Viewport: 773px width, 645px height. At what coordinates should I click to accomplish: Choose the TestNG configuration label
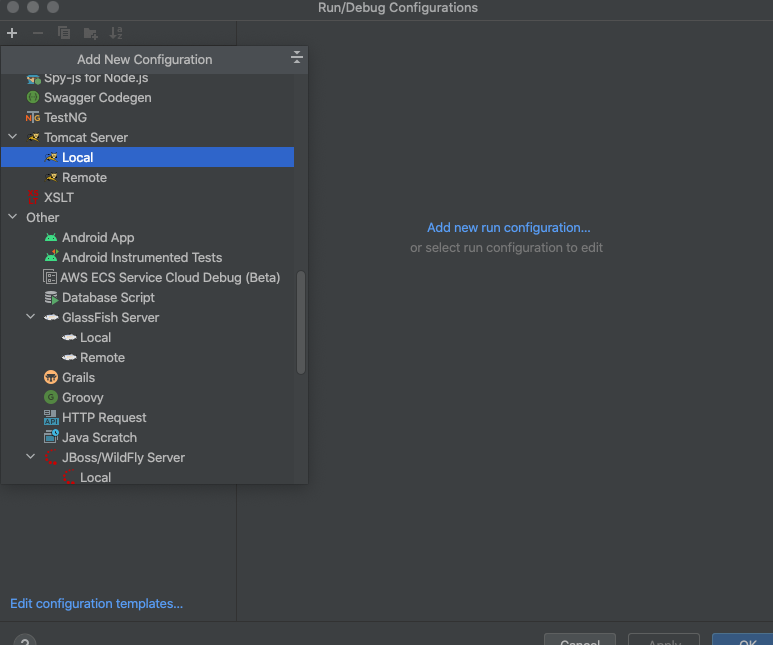pyautogui.click(x=66, y=117)
